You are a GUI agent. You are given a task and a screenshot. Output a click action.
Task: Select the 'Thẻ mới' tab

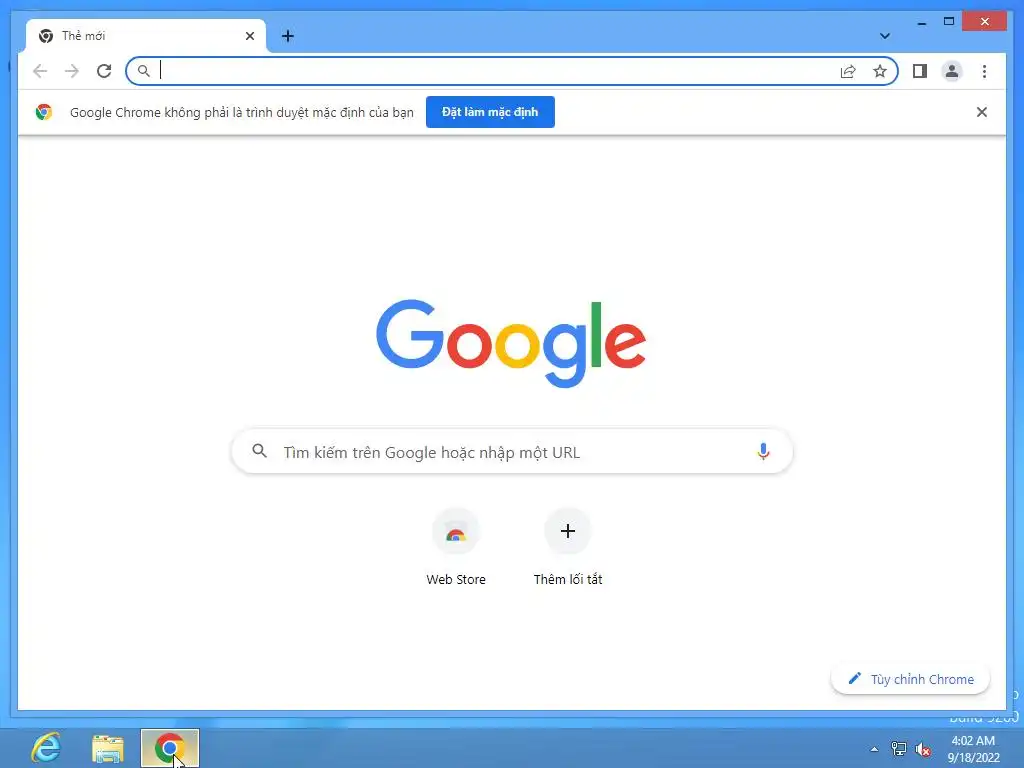tap(146, 36)
